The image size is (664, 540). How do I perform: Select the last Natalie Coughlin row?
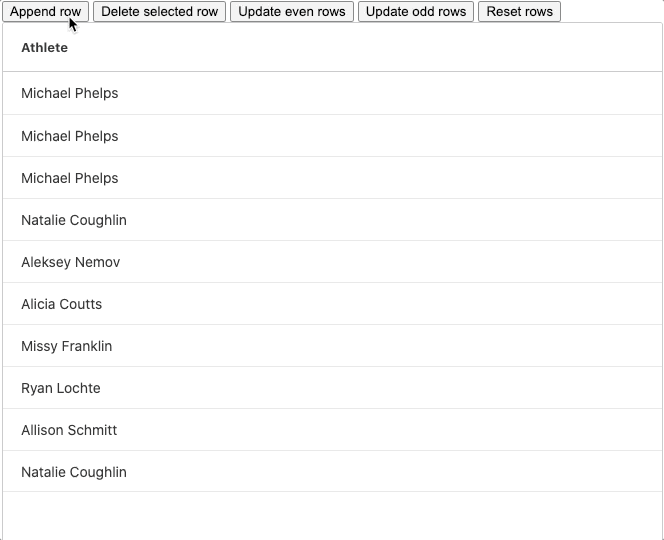click(x=332, y=471)
